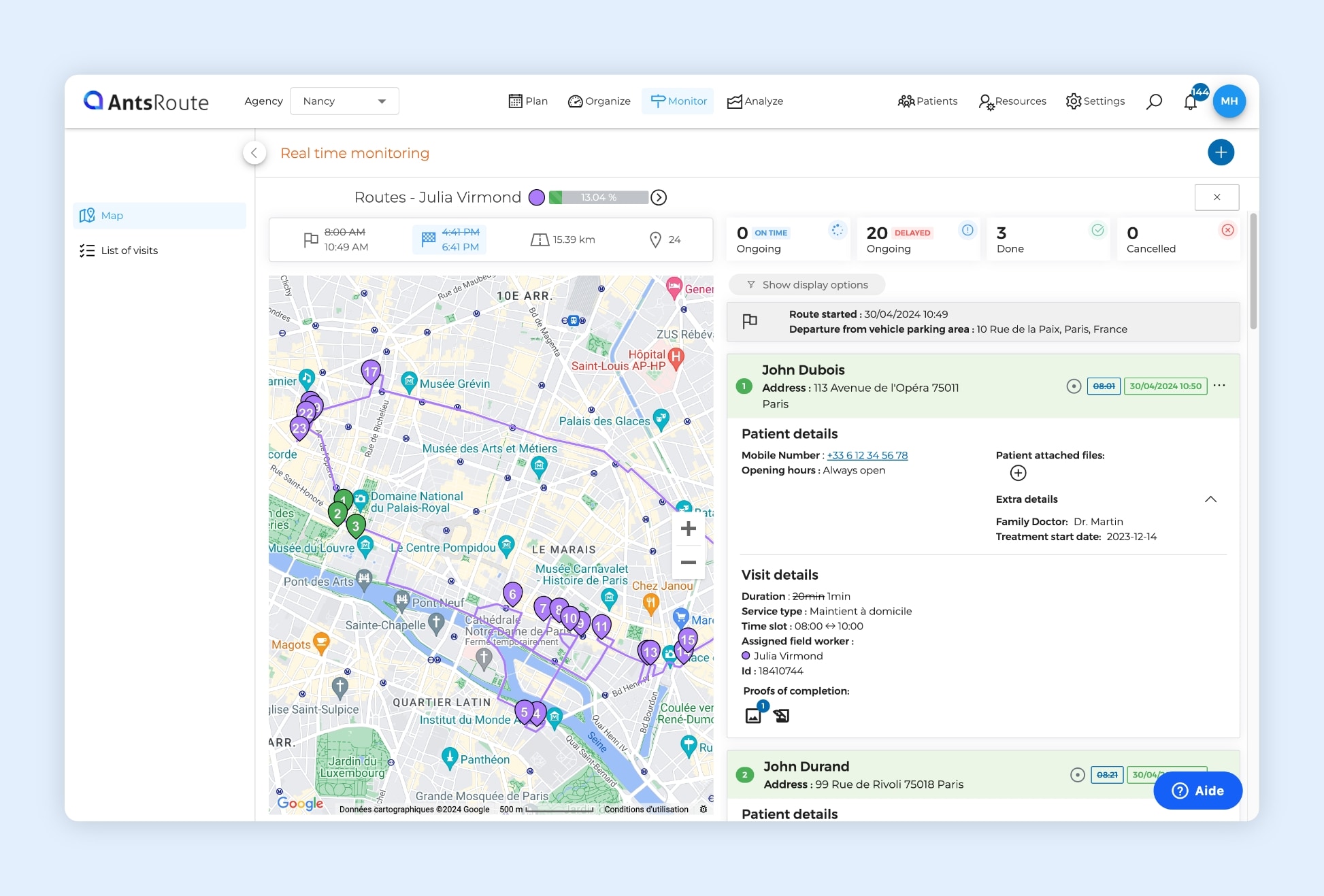Open notifications via bell icon
This screenshot has width=1324, height=896.
(x=1191, y=102)
